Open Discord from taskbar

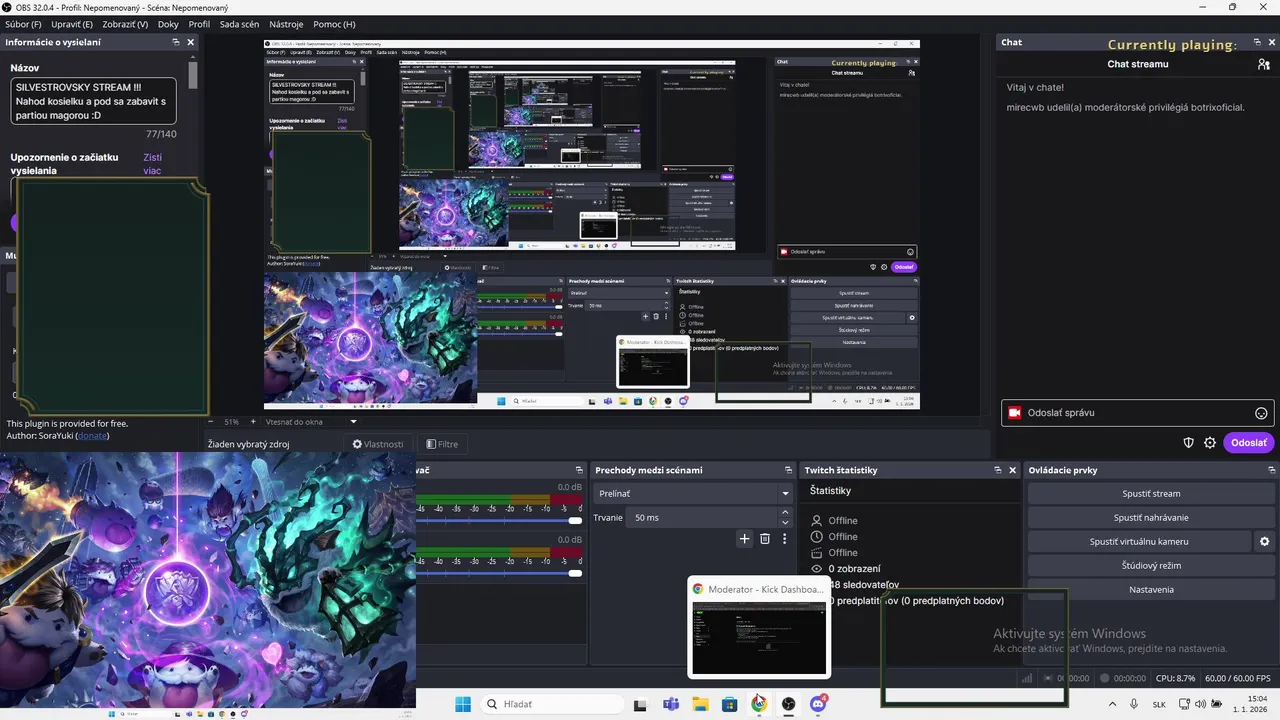819,704
